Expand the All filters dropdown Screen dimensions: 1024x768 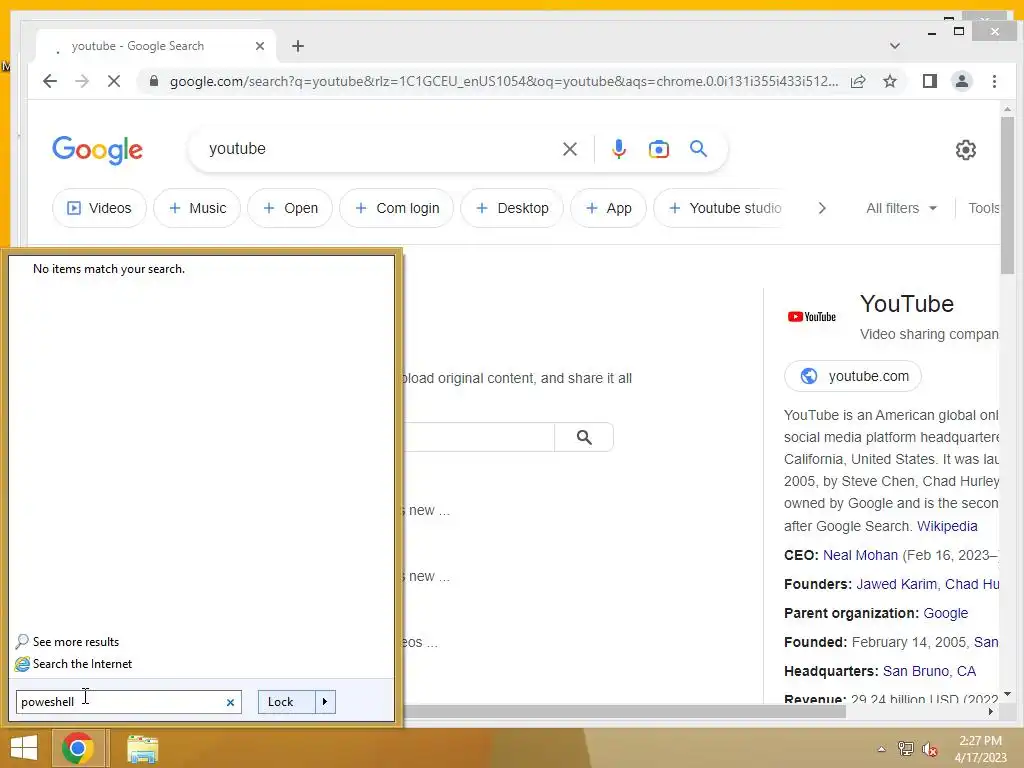tap(901, 208)
